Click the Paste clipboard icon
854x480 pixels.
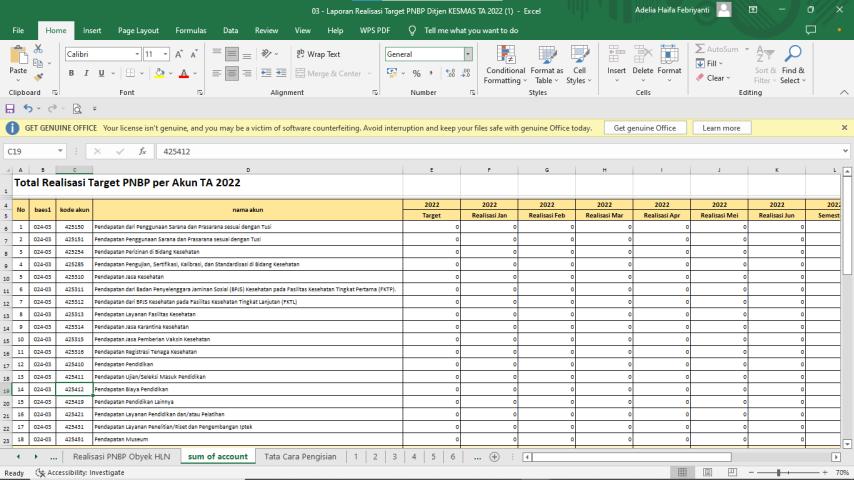[x=18, y=56]
